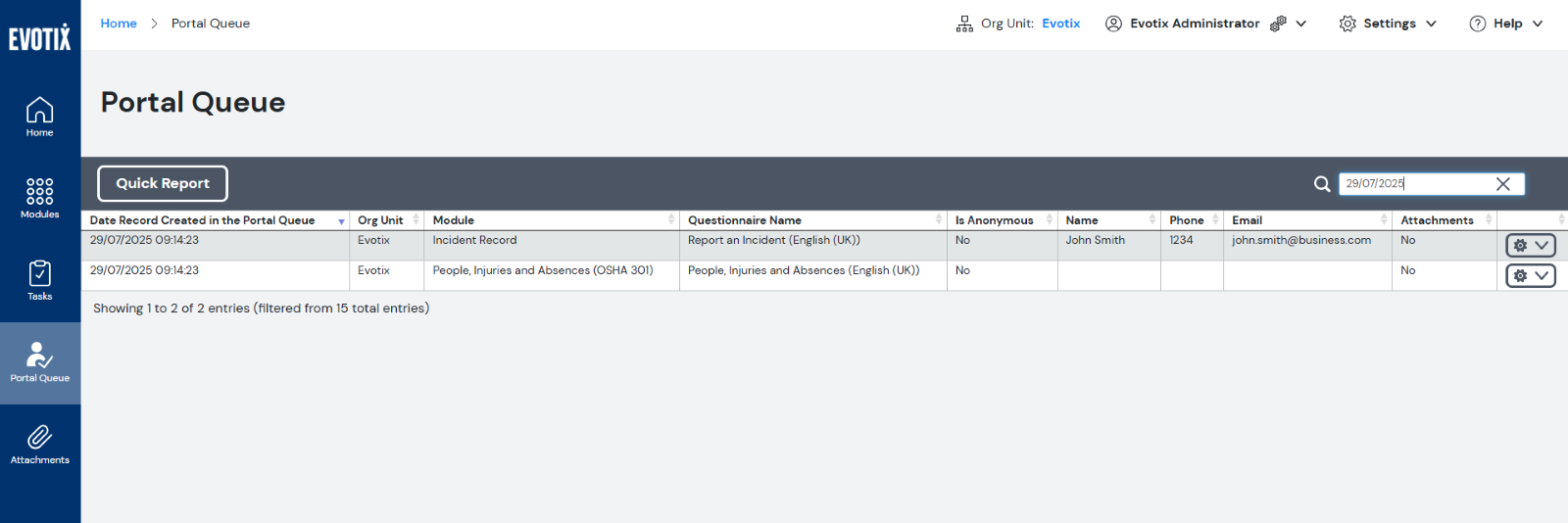Click into the search input field

tap(1416, 184)
